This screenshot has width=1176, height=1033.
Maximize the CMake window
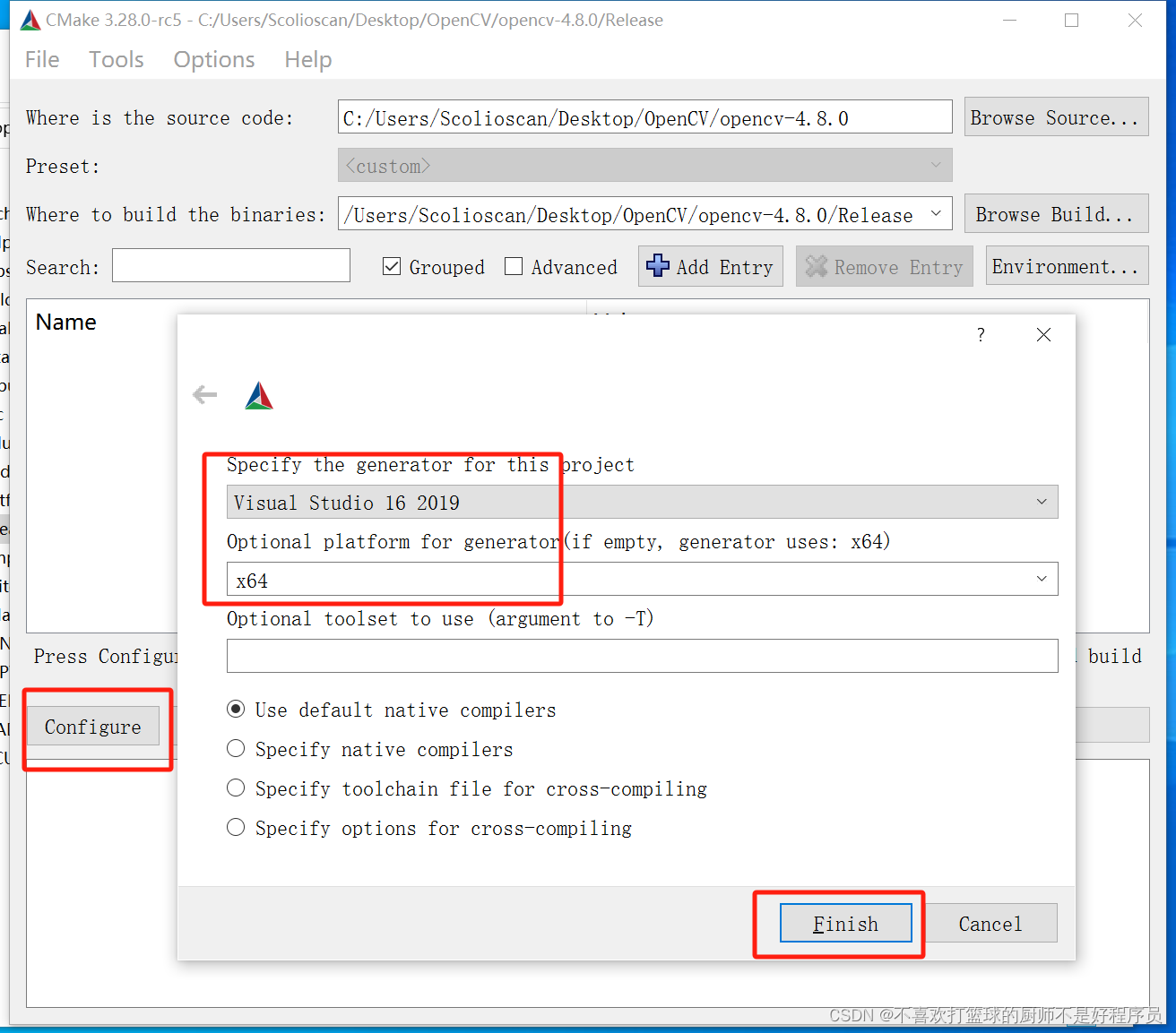click(x=1071, y=20)
